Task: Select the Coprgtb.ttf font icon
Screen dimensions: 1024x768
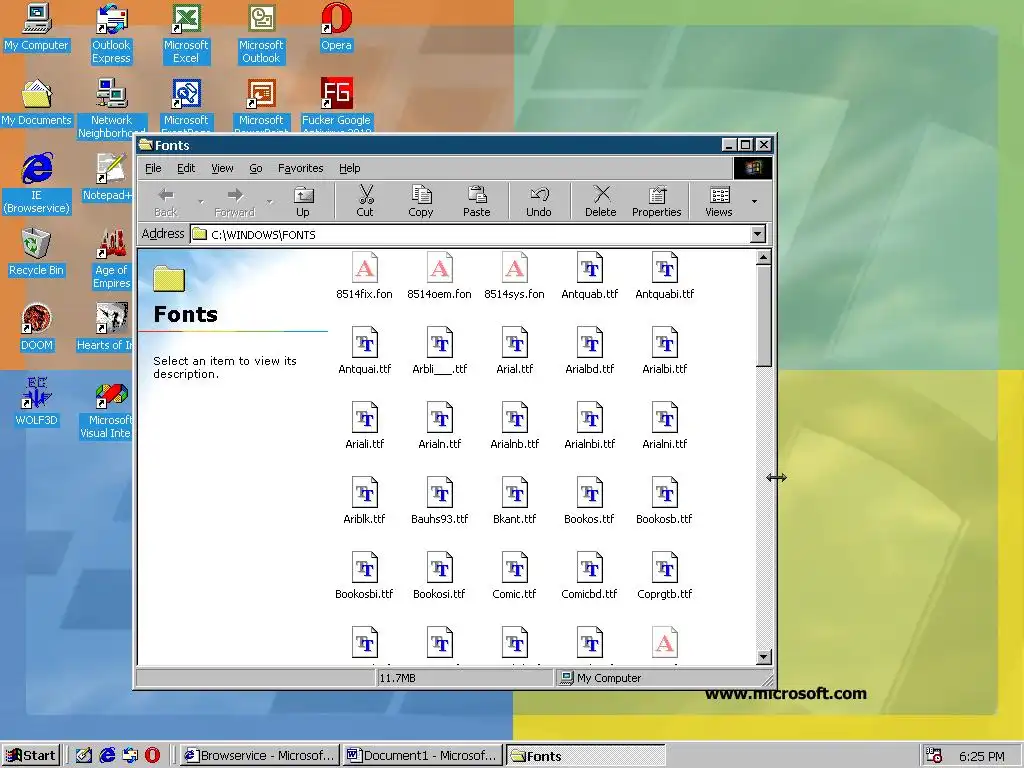Action: pos(665,569)
